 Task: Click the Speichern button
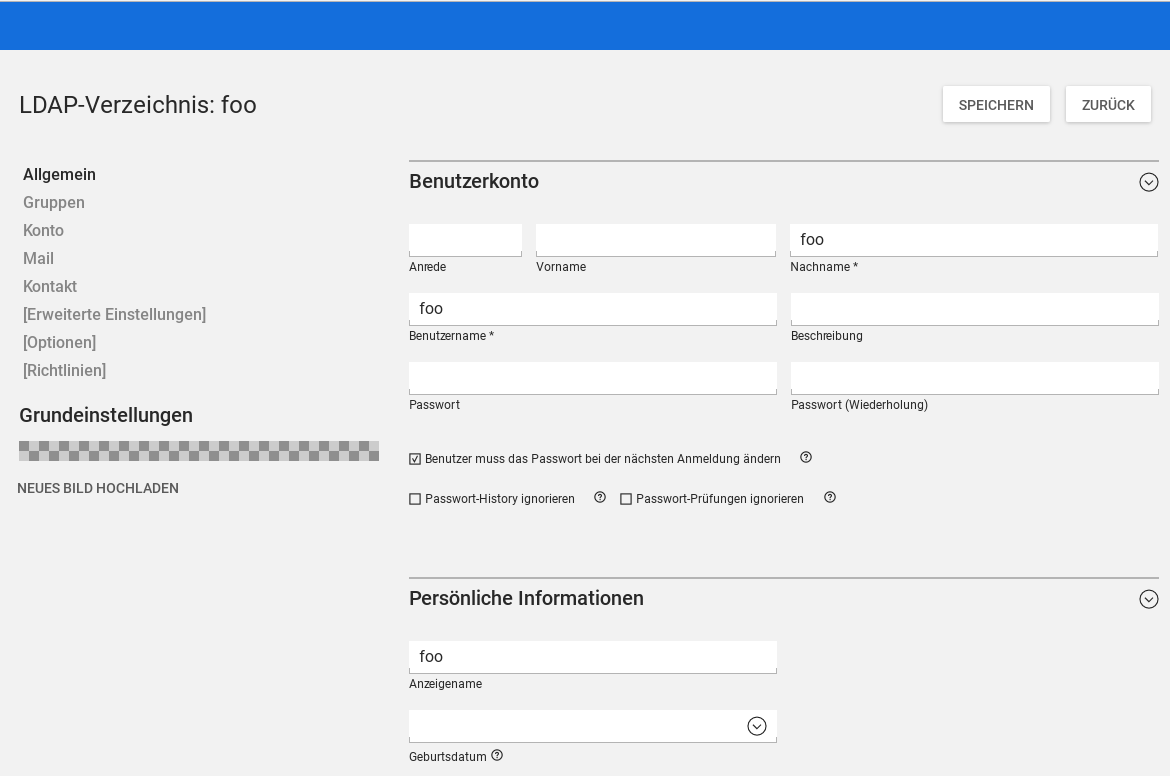point(996,105)
